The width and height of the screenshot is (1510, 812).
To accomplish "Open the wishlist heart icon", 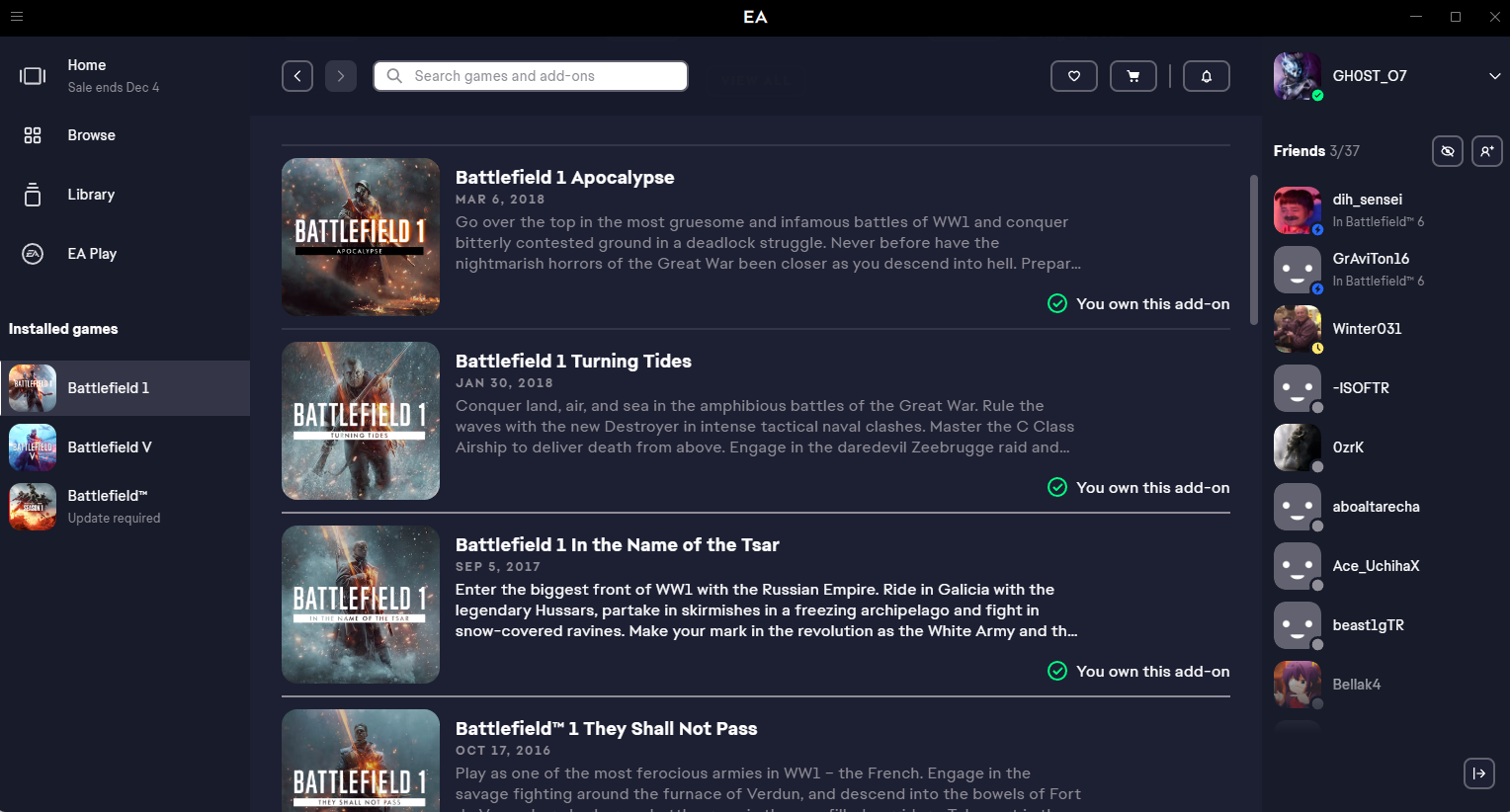I will click(x=1074, y=76).
